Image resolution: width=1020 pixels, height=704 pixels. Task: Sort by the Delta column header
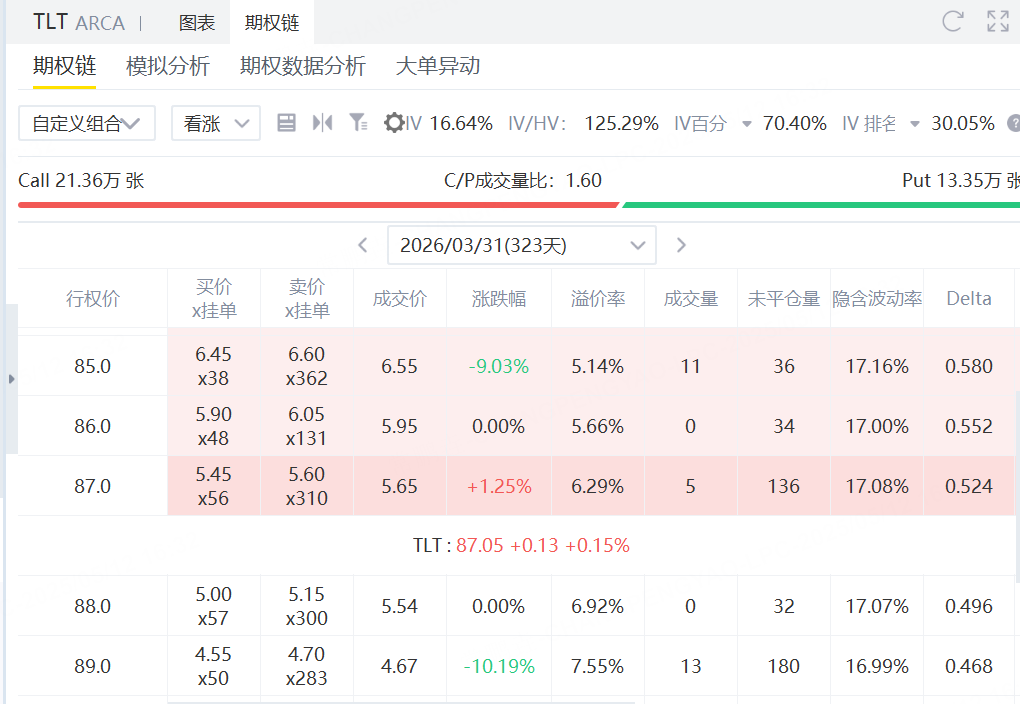click(x=969, y=299)
